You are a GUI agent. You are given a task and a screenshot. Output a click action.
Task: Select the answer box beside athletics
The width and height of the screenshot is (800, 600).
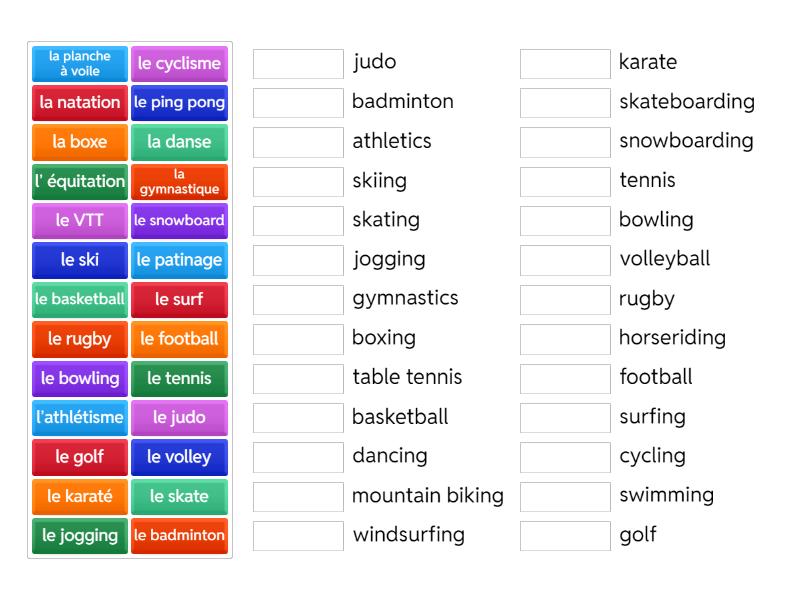coord(297,142)
